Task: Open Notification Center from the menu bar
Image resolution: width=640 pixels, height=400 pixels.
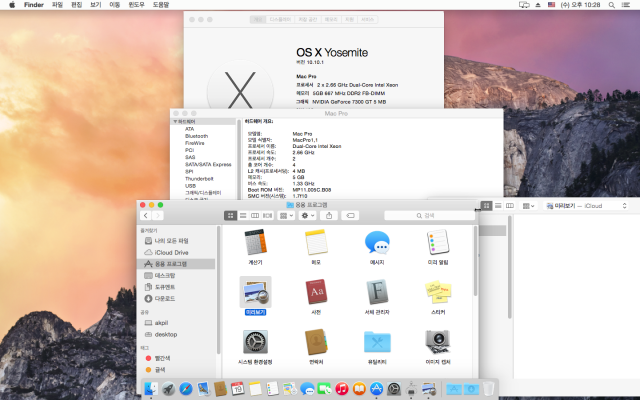Action: (x=626, y=5)
